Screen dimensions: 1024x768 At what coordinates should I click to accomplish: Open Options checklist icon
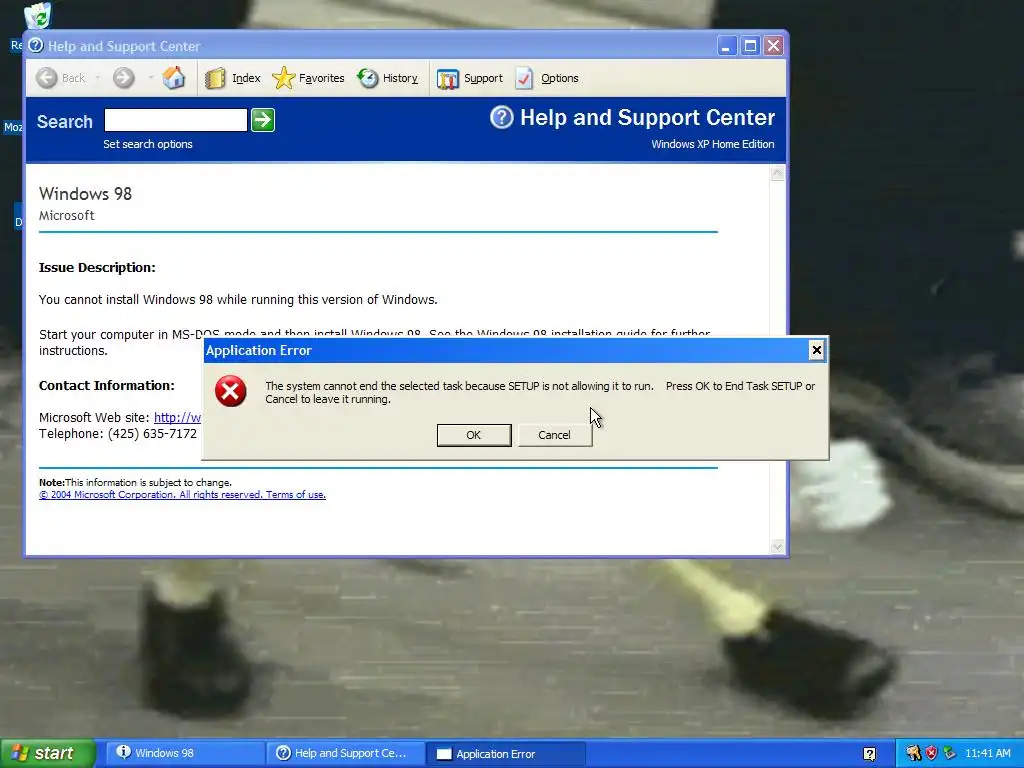(x=524, y=78)
